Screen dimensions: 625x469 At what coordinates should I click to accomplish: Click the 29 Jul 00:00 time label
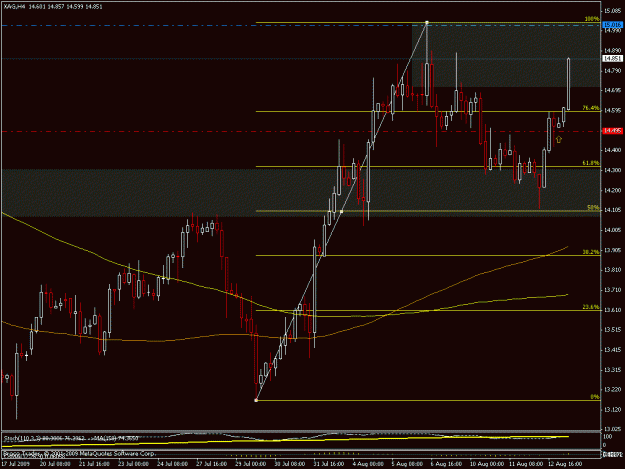pos(250,464)
